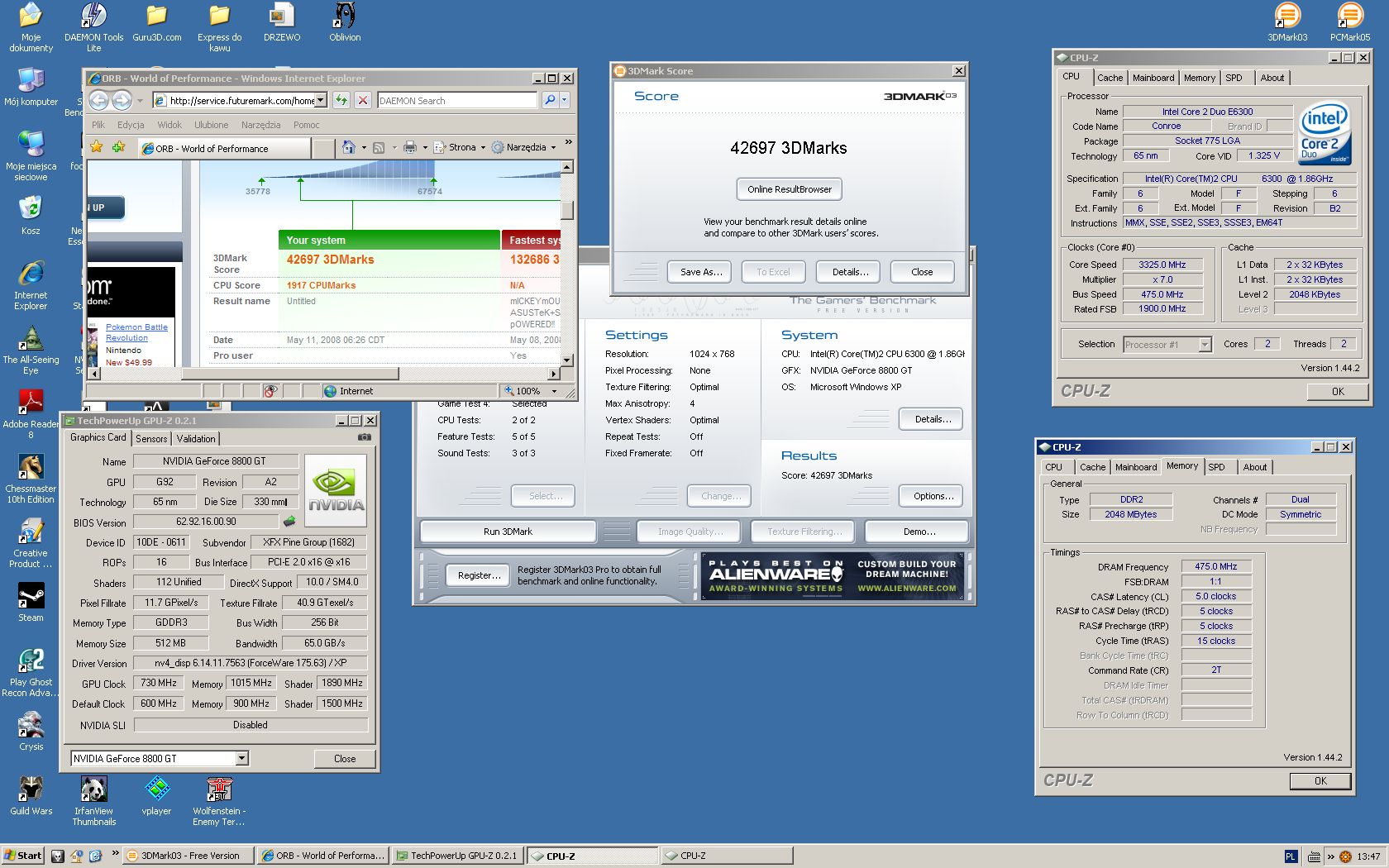Click the IE vertical scrollbar down arrow

(566, 360)
